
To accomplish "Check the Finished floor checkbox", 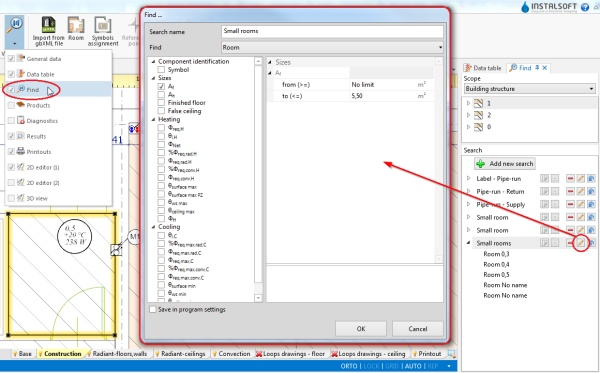I will tap(161, 103).
